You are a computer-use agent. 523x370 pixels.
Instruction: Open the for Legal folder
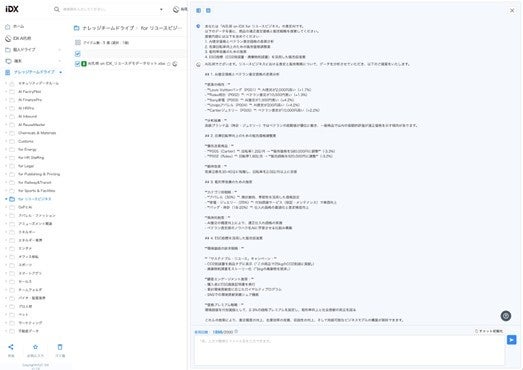point(26,166)
